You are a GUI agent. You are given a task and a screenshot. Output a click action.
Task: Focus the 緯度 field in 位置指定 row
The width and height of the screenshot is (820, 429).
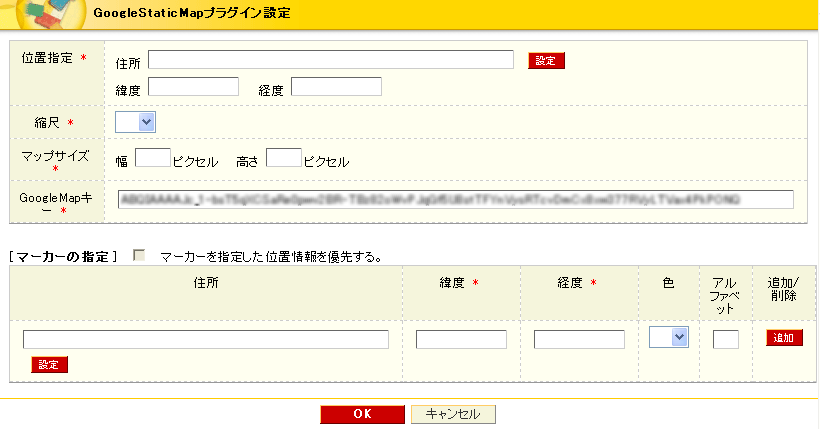(193, 87)
